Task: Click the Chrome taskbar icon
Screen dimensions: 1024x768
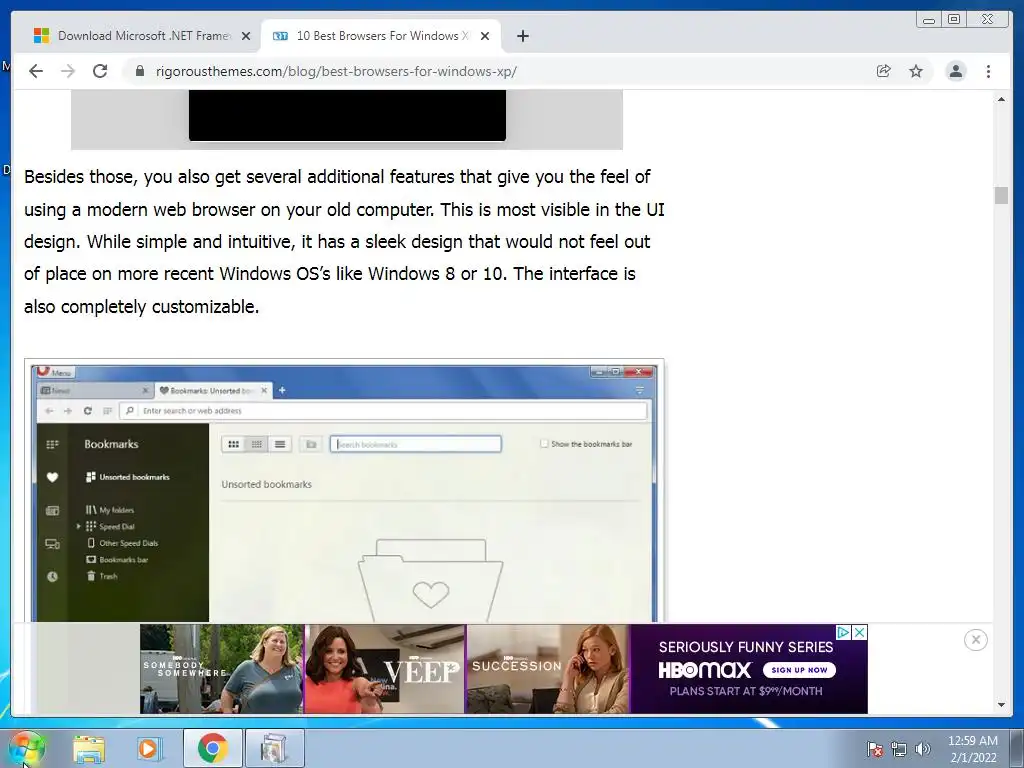Action: 212,748
